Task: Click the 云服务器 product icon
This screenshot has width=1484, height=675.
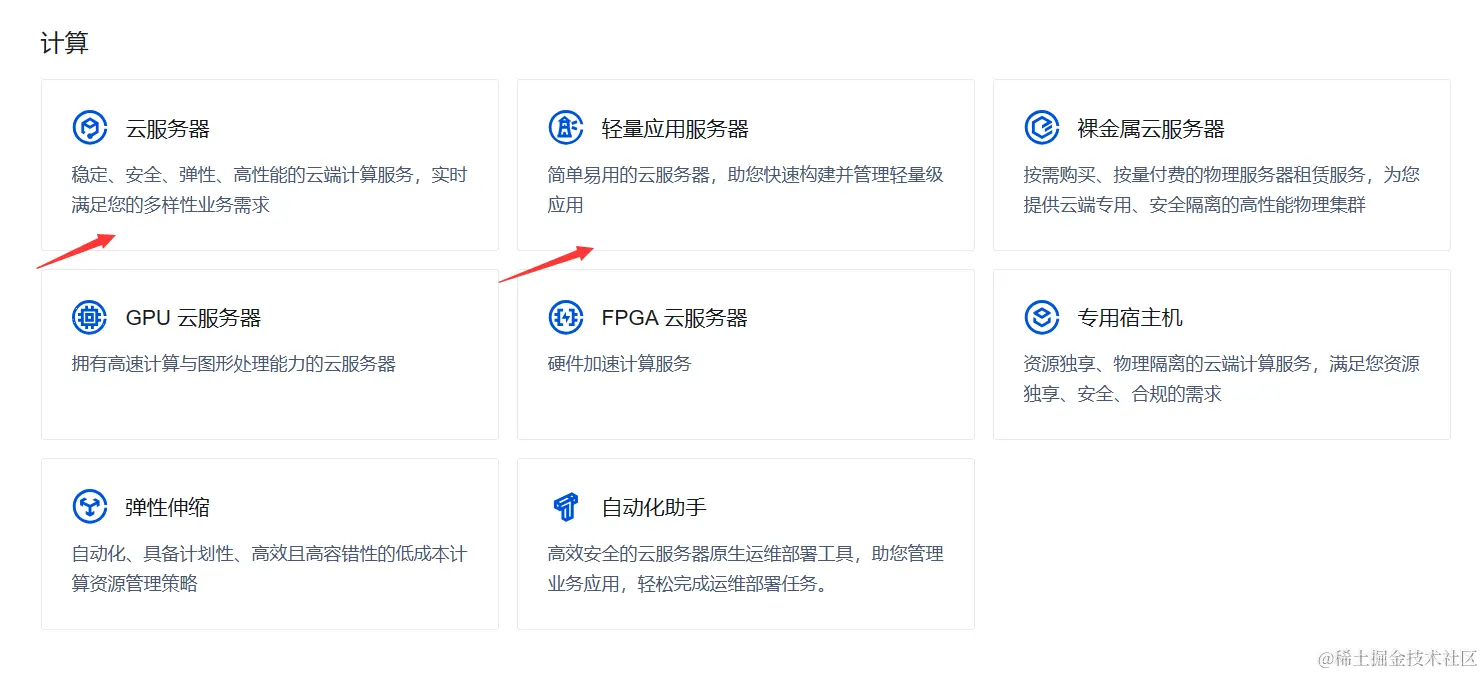Action: (x=90, y=128)
